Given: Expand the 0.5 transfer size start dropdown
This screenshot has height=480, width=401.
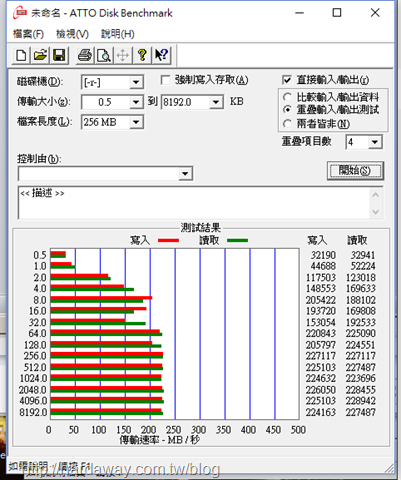Looking at the screenshot, I should click(136, 102).
